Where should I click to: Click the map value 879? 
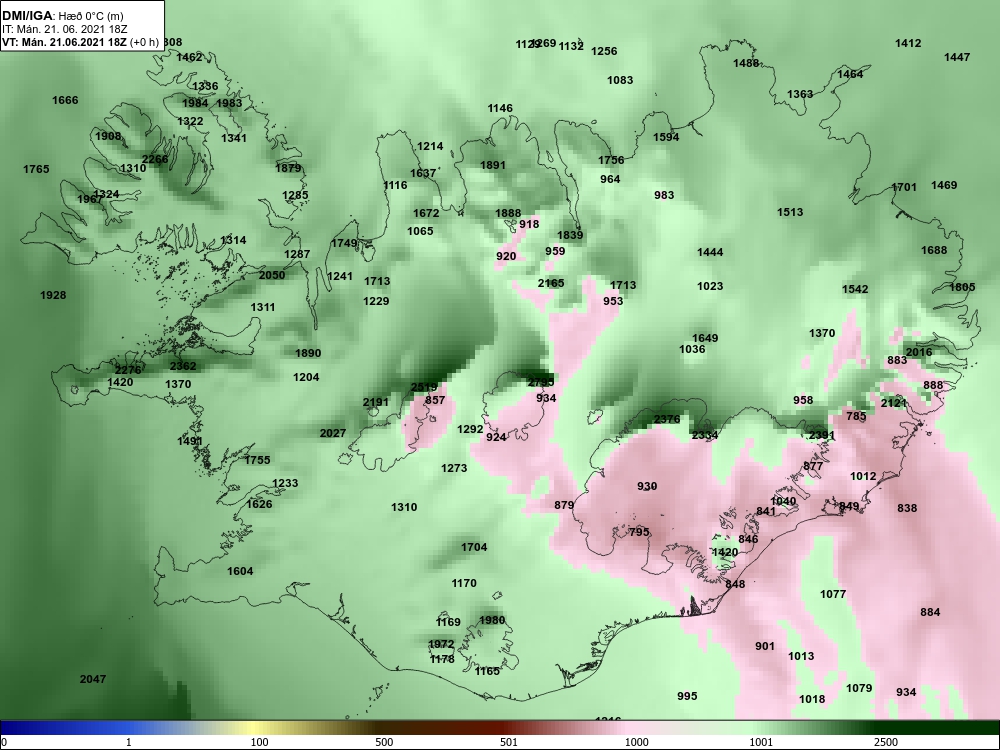pyautogui.click(x=564, y=505)
